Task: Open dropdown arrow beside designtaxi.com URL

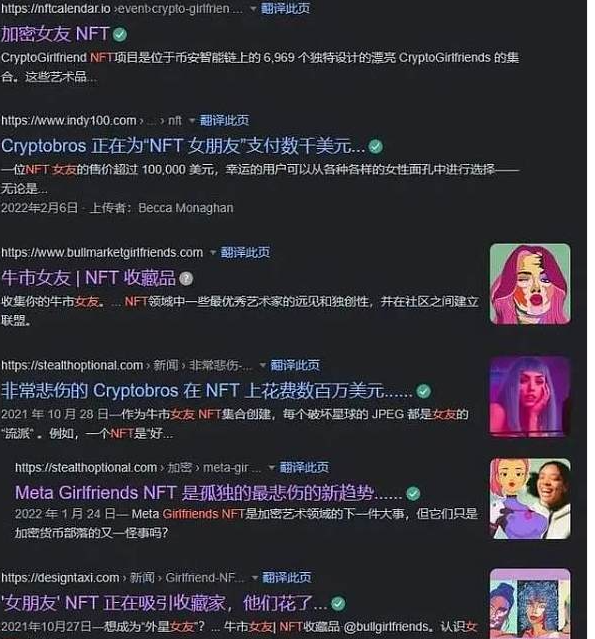Action: (255, 577)
